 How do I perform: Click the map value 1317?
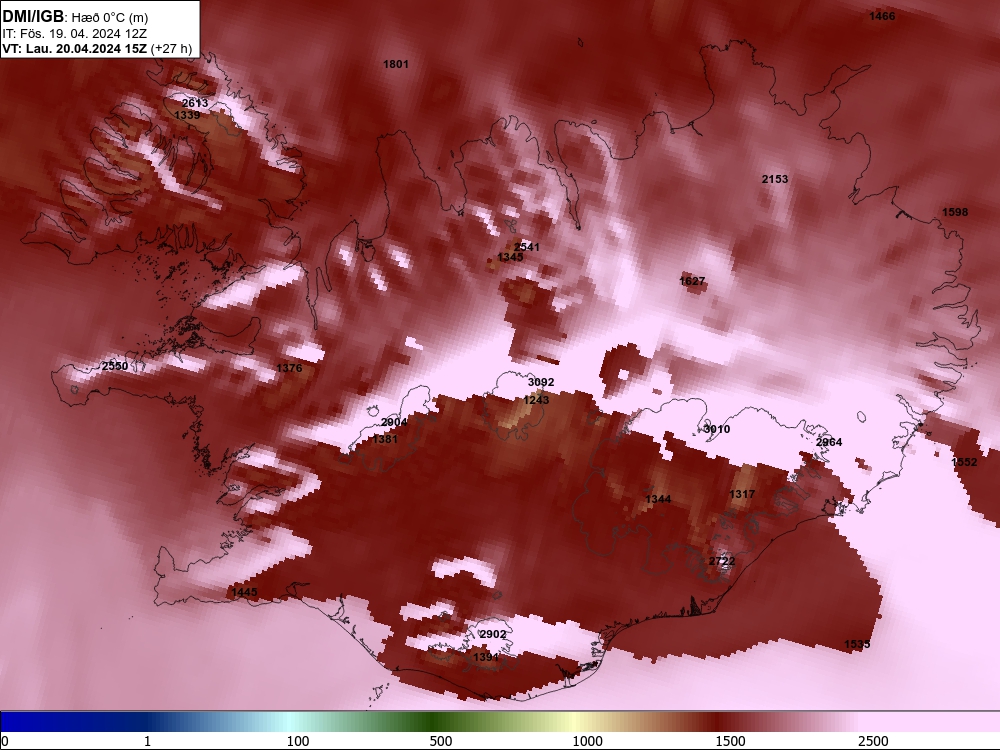(x=742, y=494)
